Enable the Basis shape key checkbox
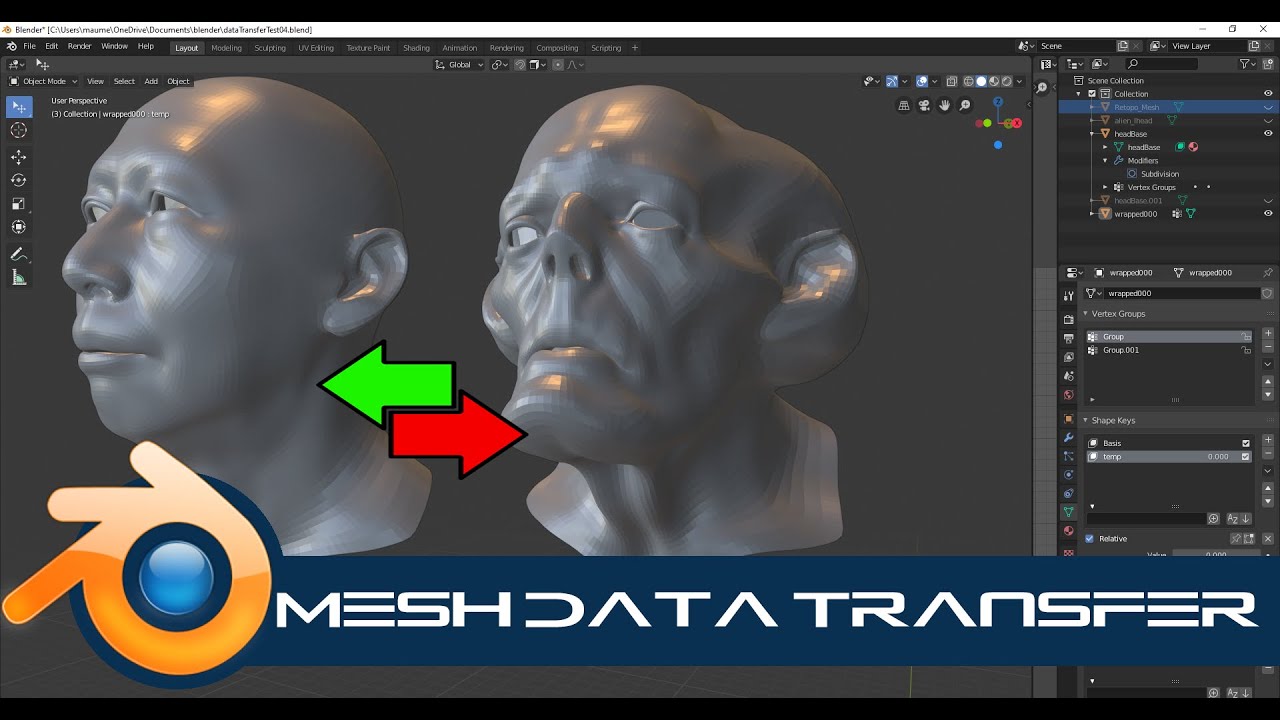 (x=1246, y=443)
